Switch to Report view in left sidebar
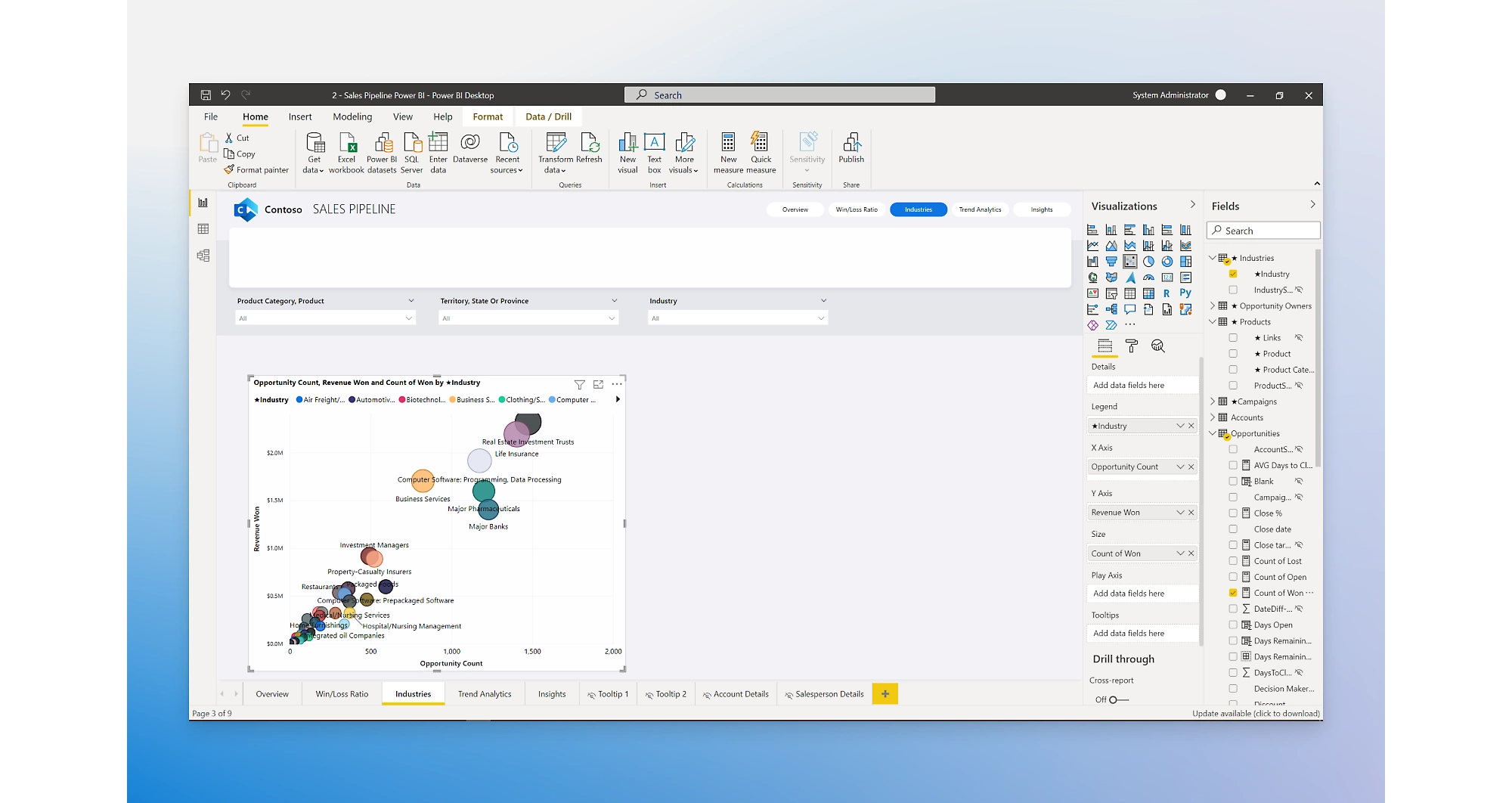Screen dimensions: 1512x803 click(x=203, y=203)
